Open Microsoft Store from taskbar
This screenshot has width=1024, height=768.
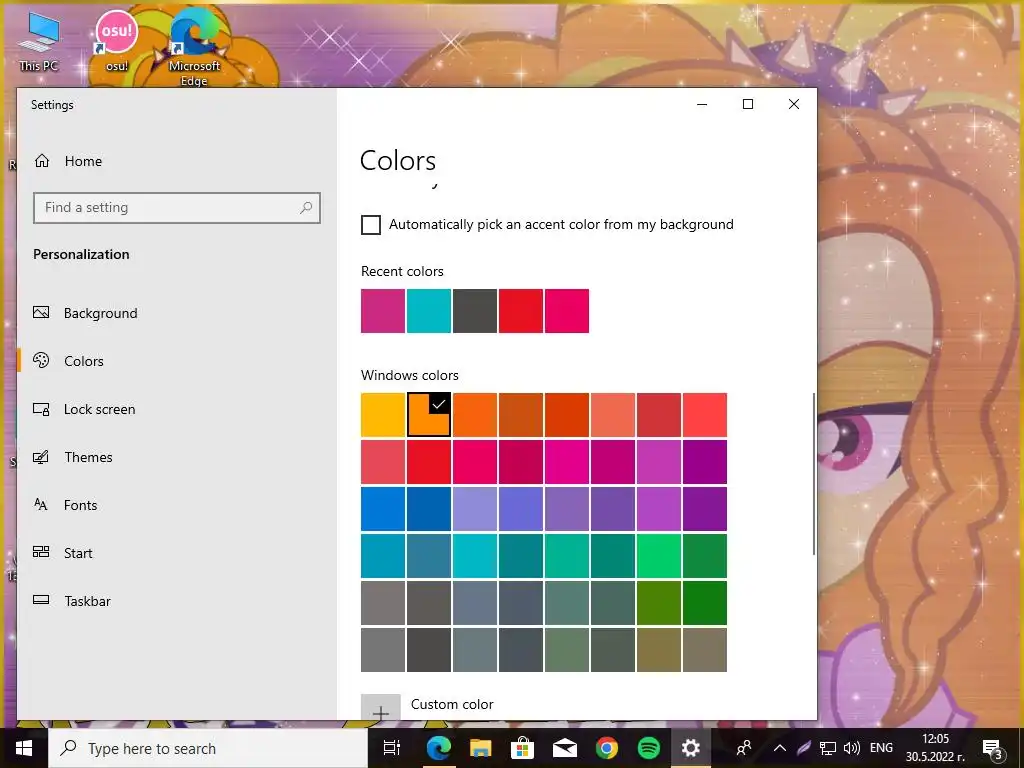coord(522,748)
